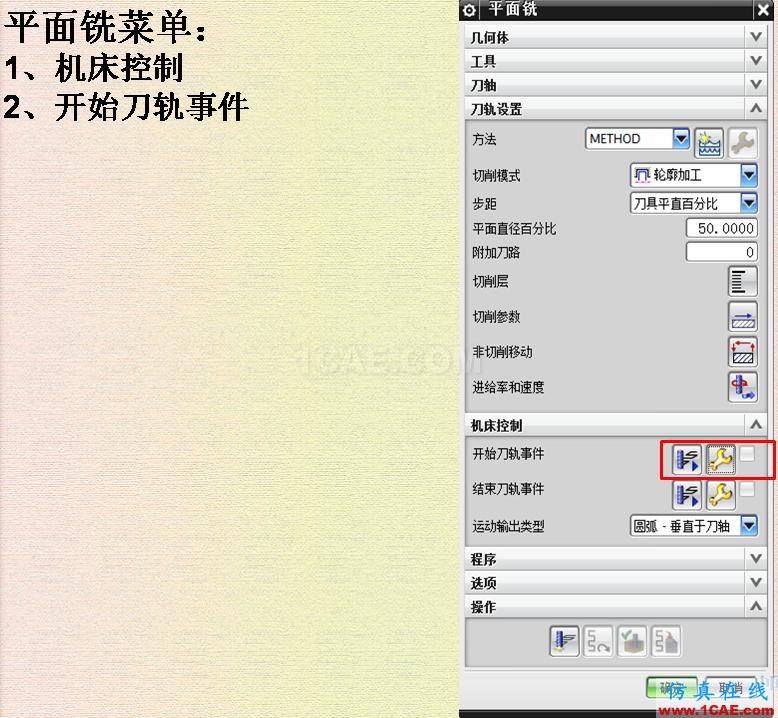Viewport: 778px width, 718px height.
Task: Click the list tool path icon
Action: tap(666, 641)
